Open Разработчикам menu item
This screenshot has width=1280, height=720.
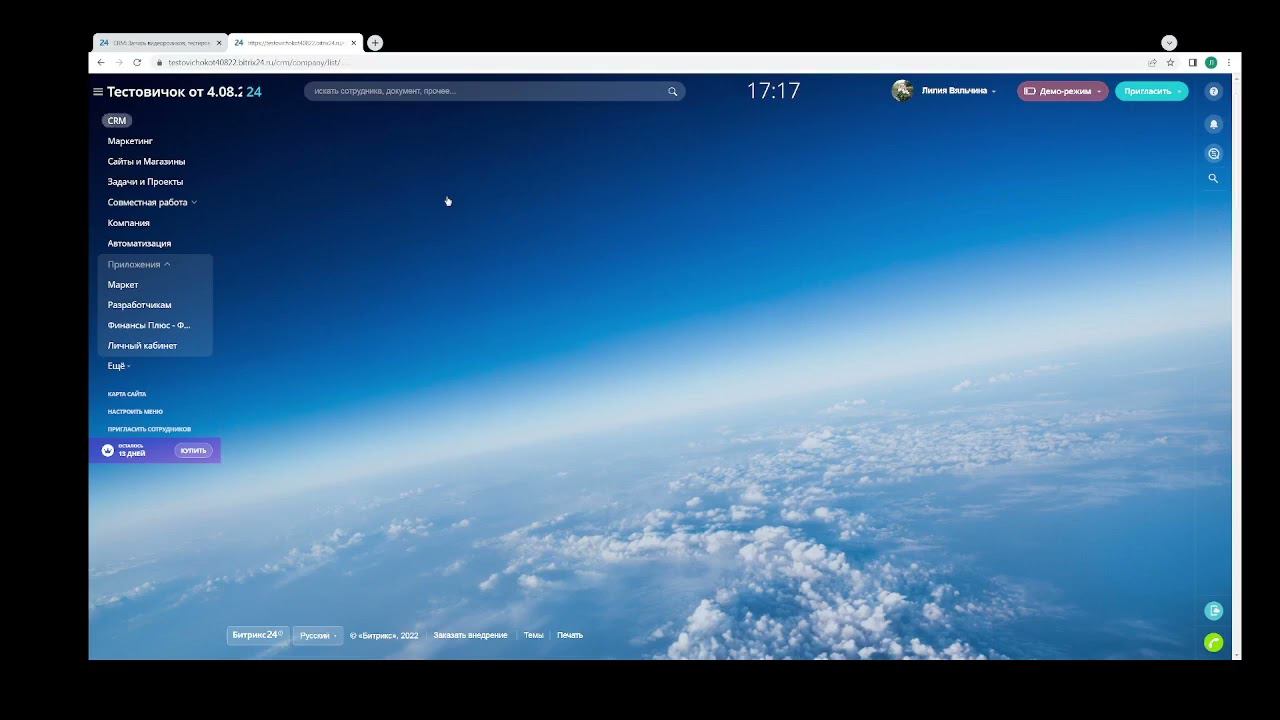[x=139, y=305]
